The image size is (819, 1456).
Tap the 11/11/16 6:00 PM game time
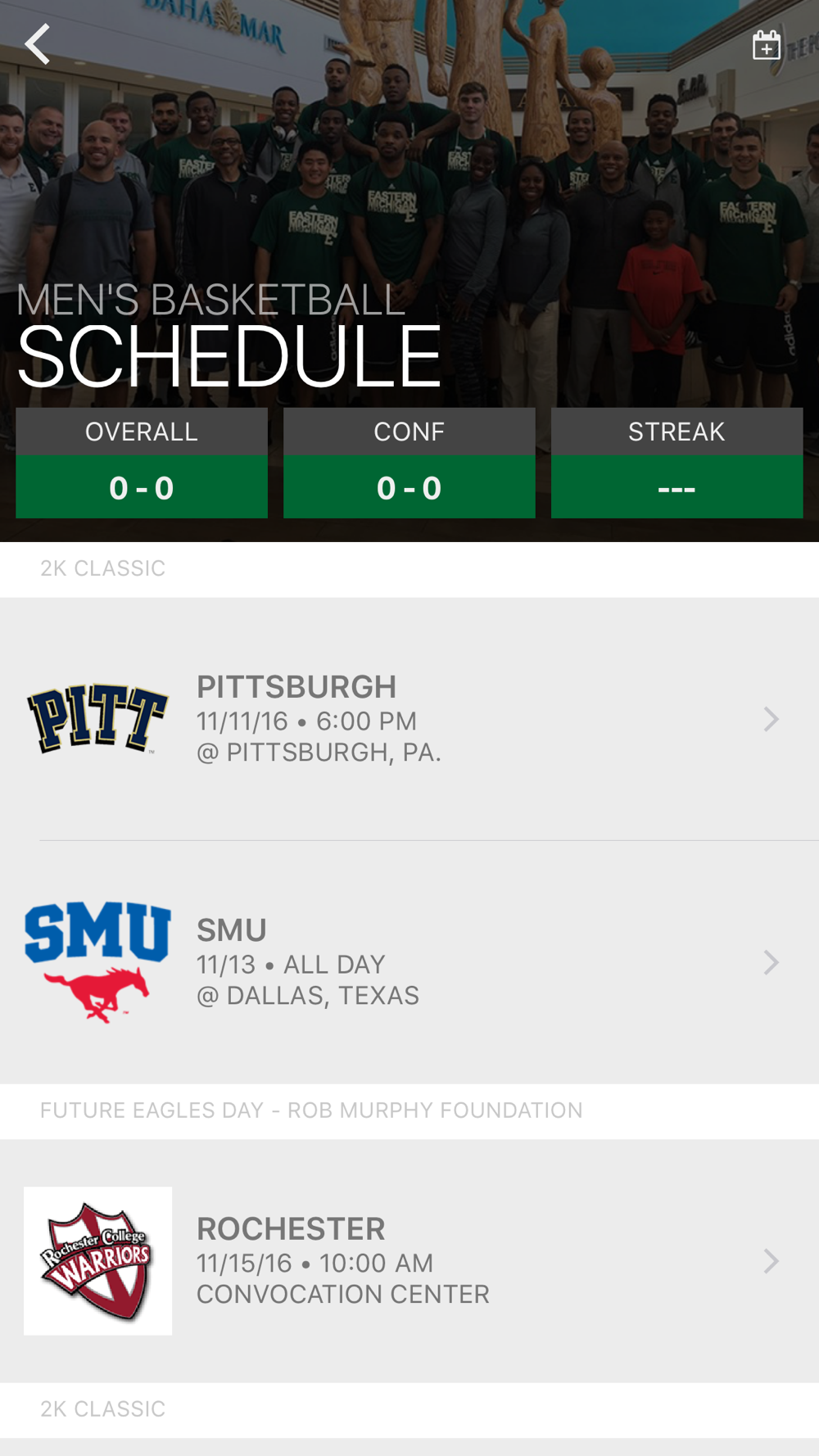[306, 721]
